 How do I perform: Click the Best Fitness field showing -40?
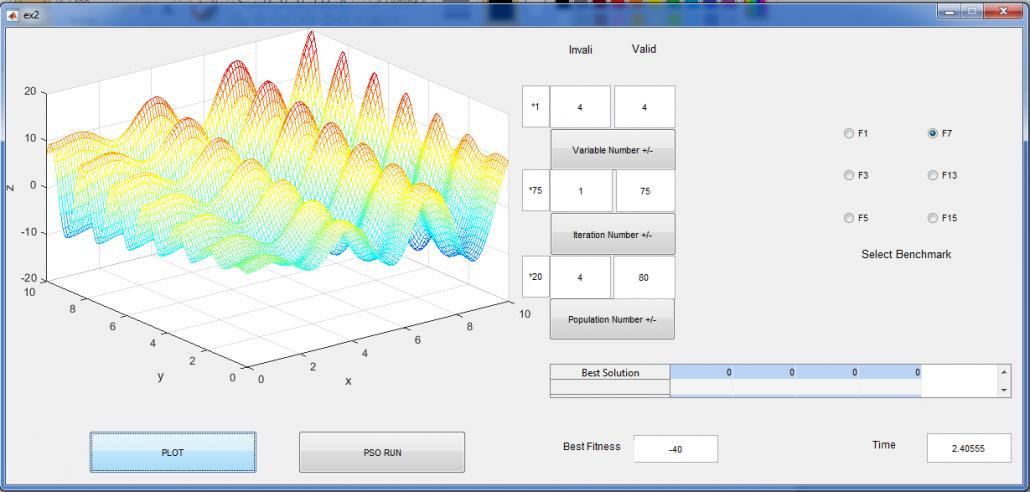[x=675, y=449]
